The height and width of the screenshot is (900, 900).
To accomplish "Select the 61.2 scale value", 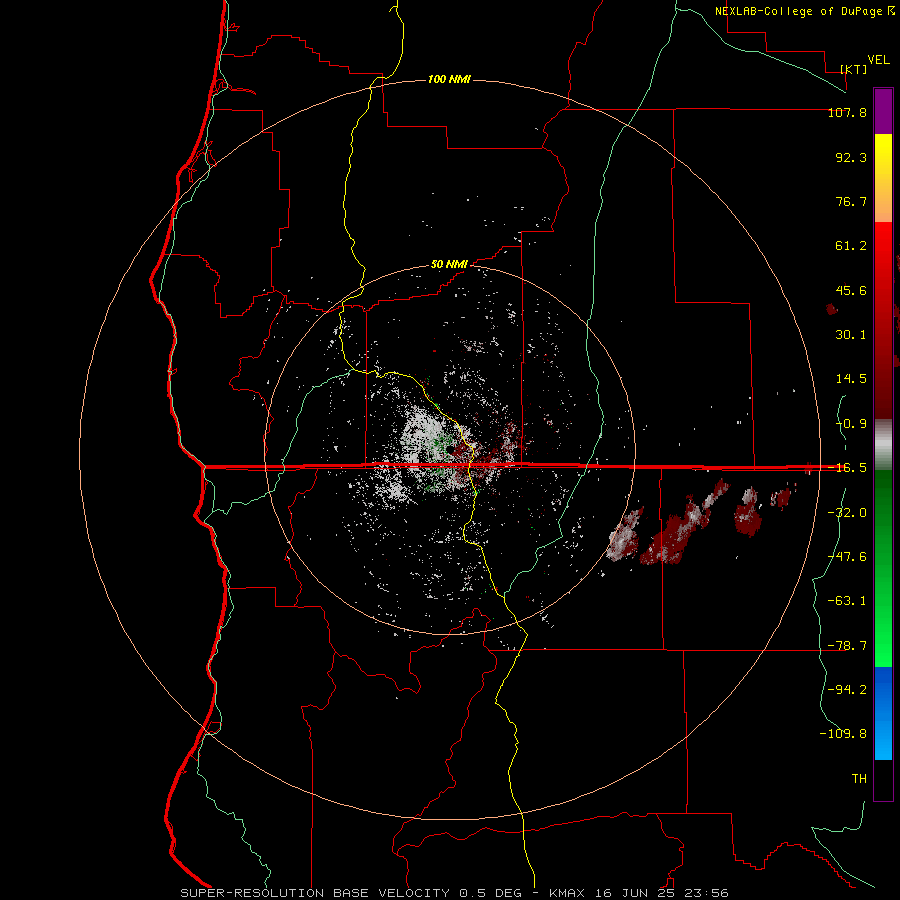I will pyautogui.click(x=851, y=246).
